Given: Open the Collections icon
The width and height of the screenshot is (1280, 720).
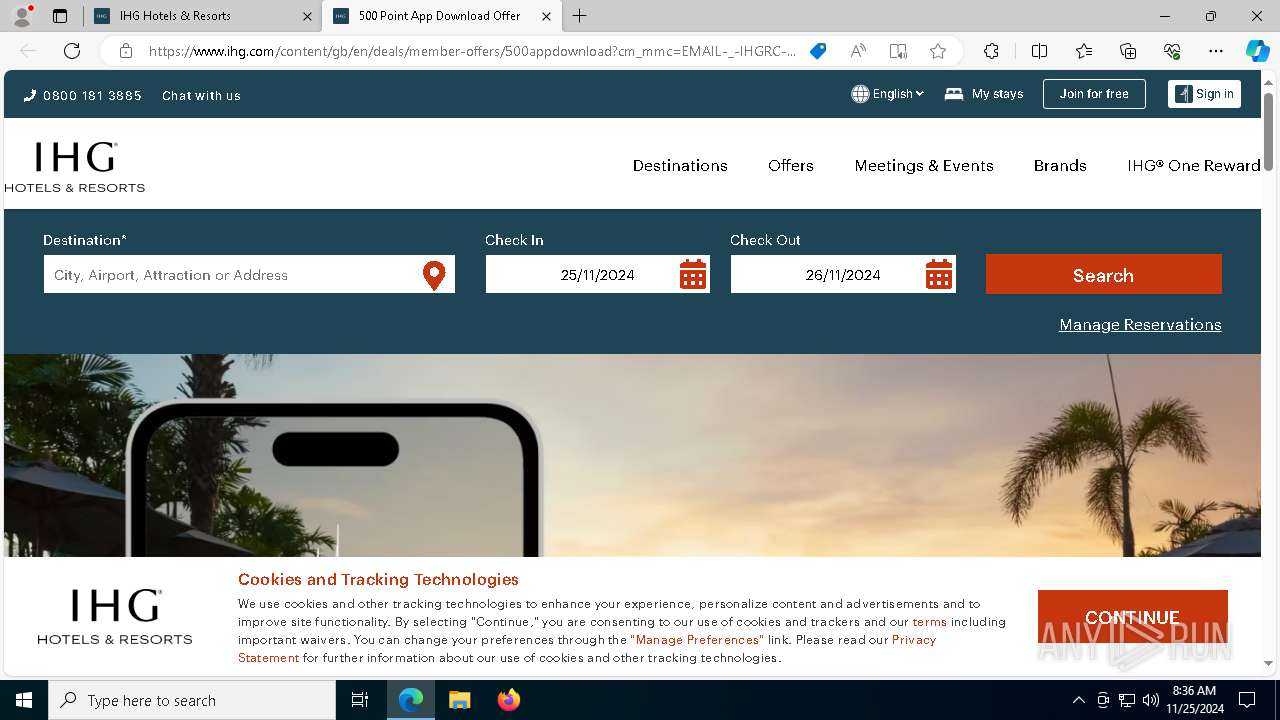Looking at the screenshot, I should tap(1128, 51).
